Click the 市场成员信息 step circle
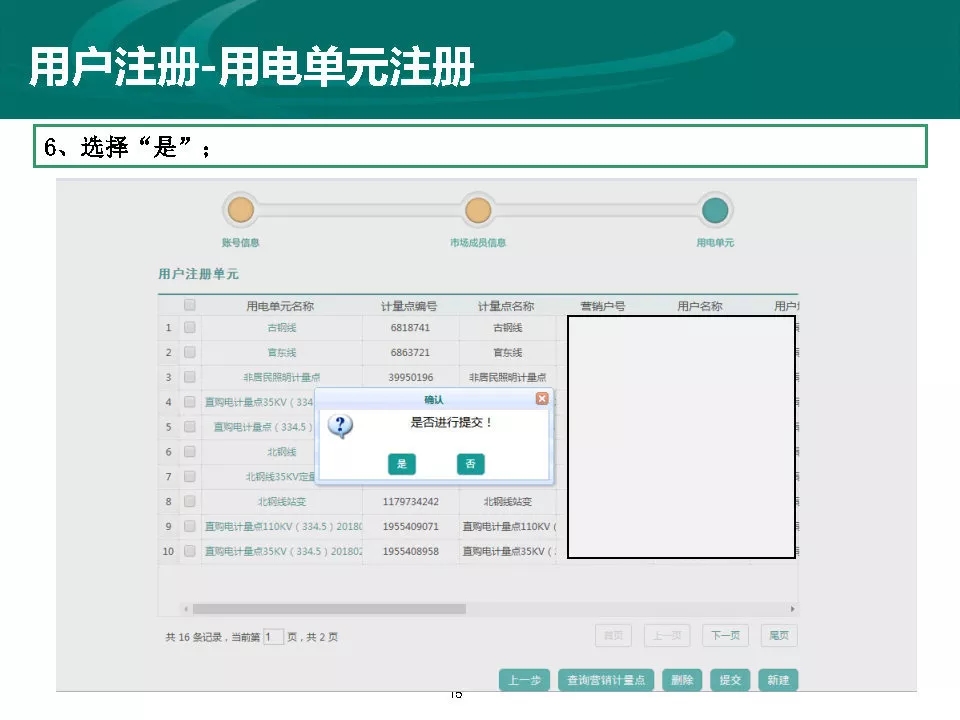 [478, 210]
